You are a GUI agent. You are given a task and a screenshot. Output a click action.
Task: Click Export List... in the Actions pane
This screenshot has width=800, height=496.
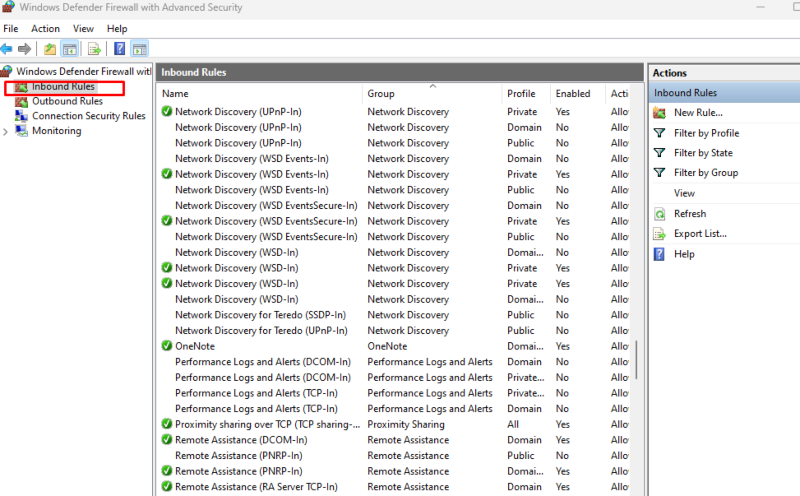pyautogui.click(x=700, y=234)
